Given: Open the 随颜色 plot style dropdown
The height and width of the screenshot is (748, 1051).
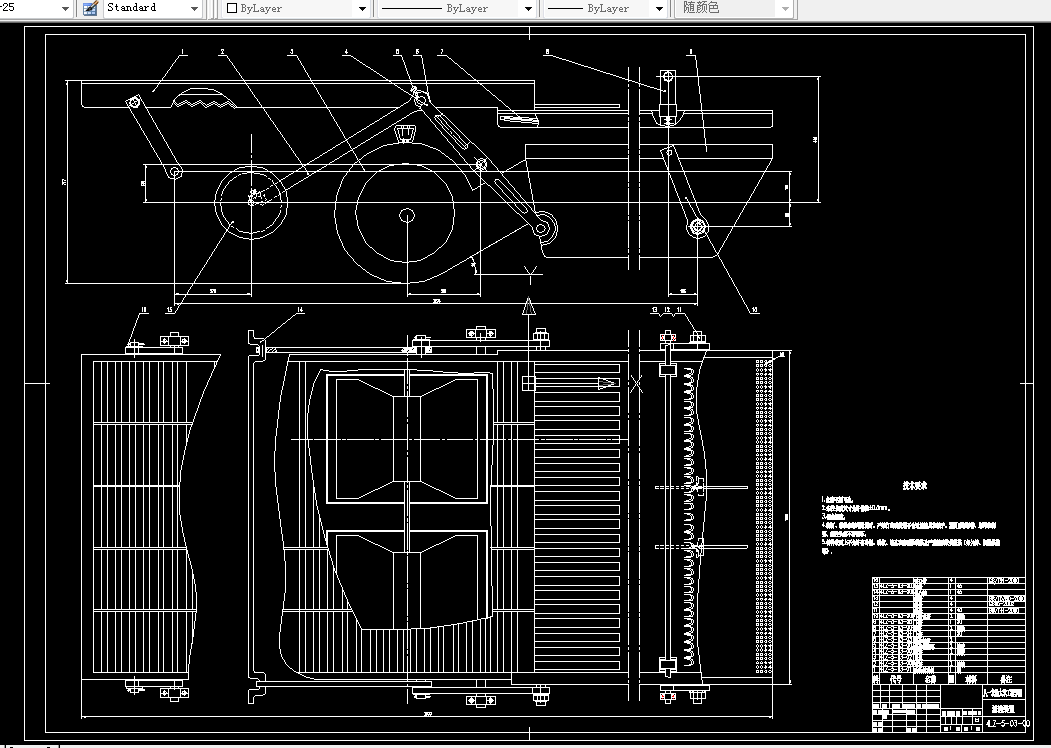Looking at the screenshot, I should point(786,9).
